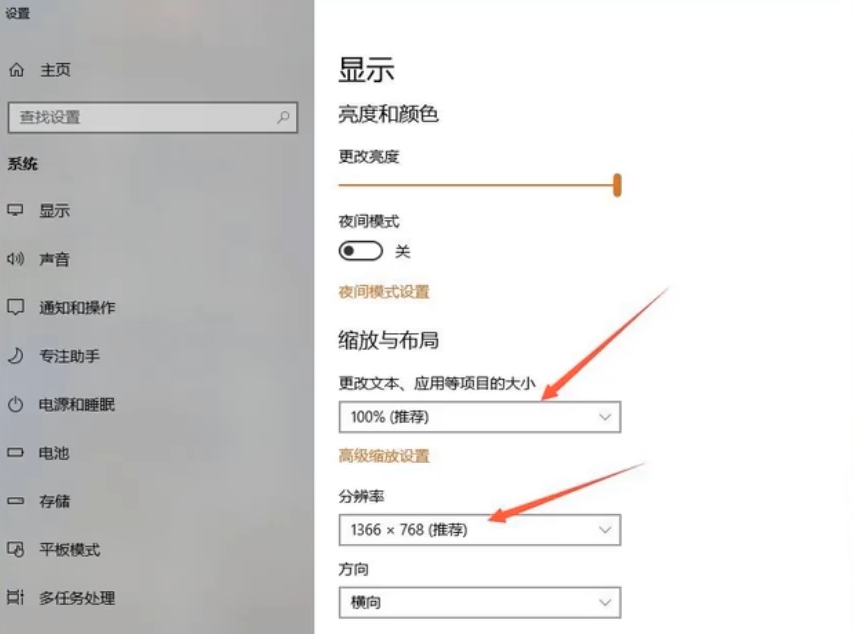Click the tablet icon for 平板模式
The width and height of the screenshot is (853, 634).
(15, 549)
